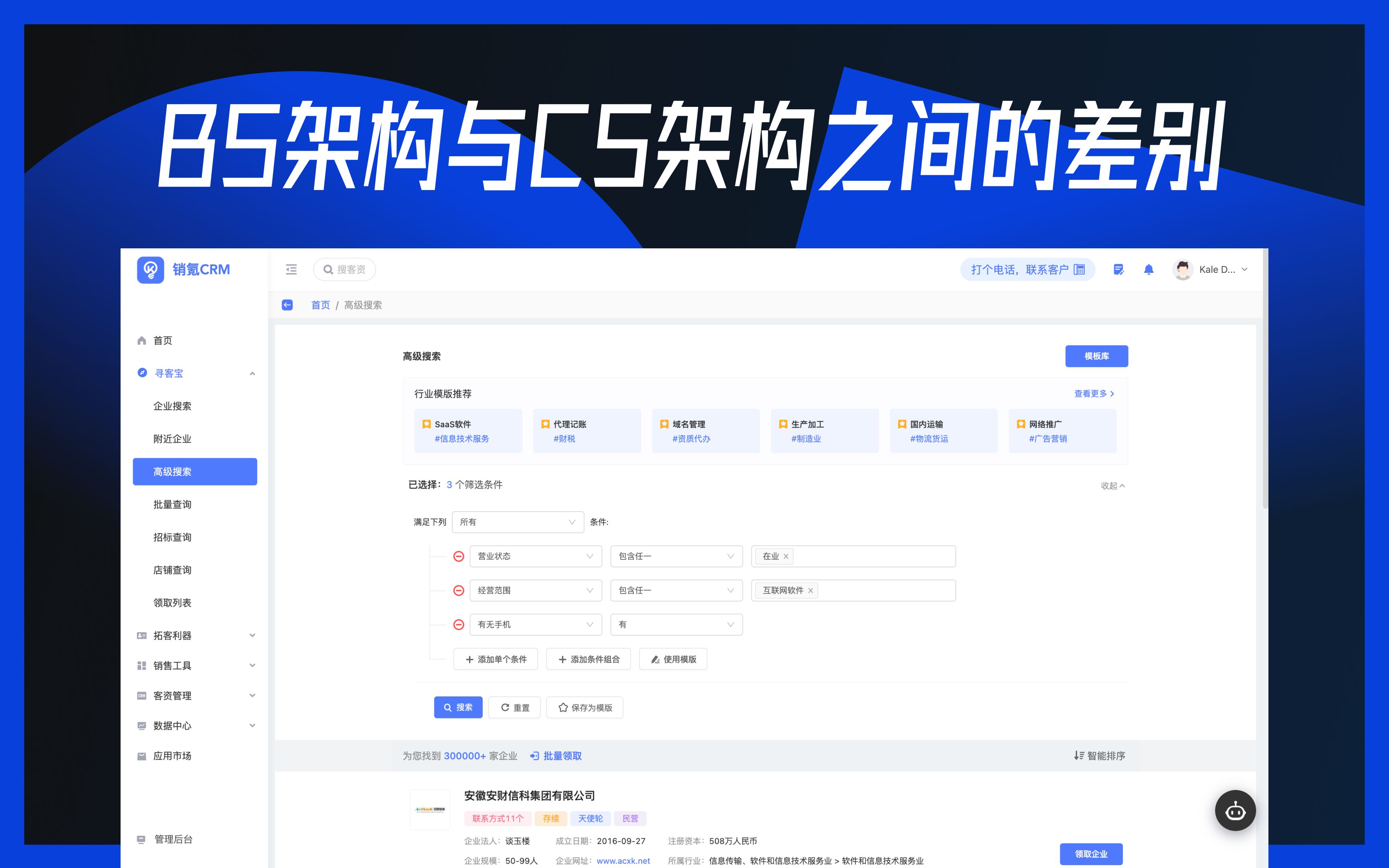Open the 有无手机 field dropdown
Image resolution: width=1389 pixels, height=868 pixels.
coord(535,624)
